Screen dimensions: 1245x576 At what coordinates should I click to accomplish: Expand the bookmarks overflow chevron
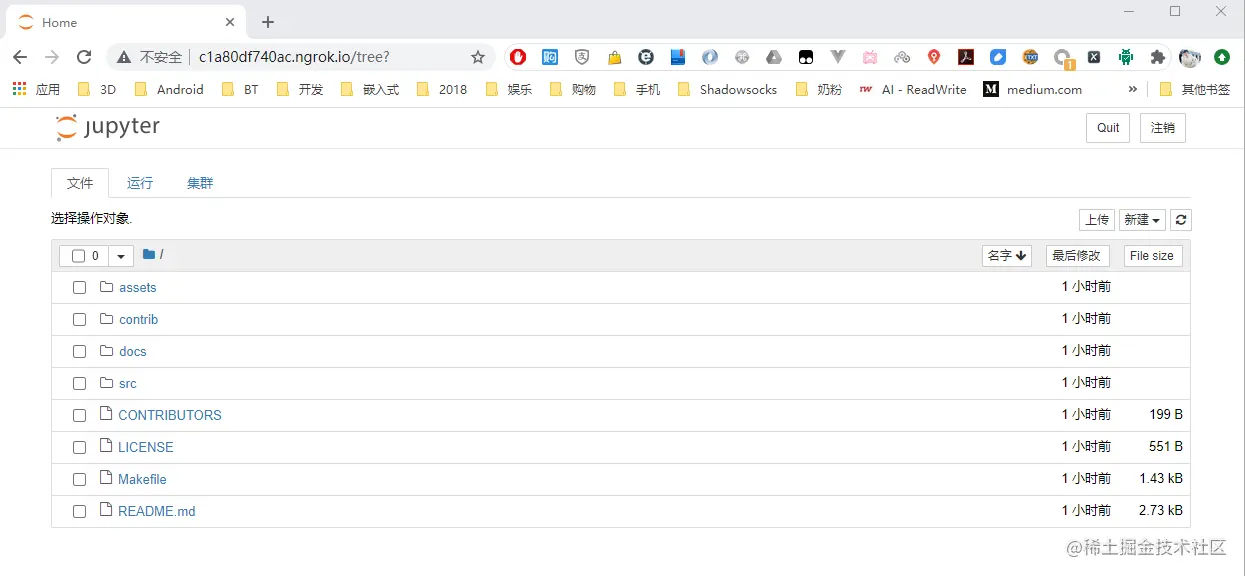click(1132, 89)
